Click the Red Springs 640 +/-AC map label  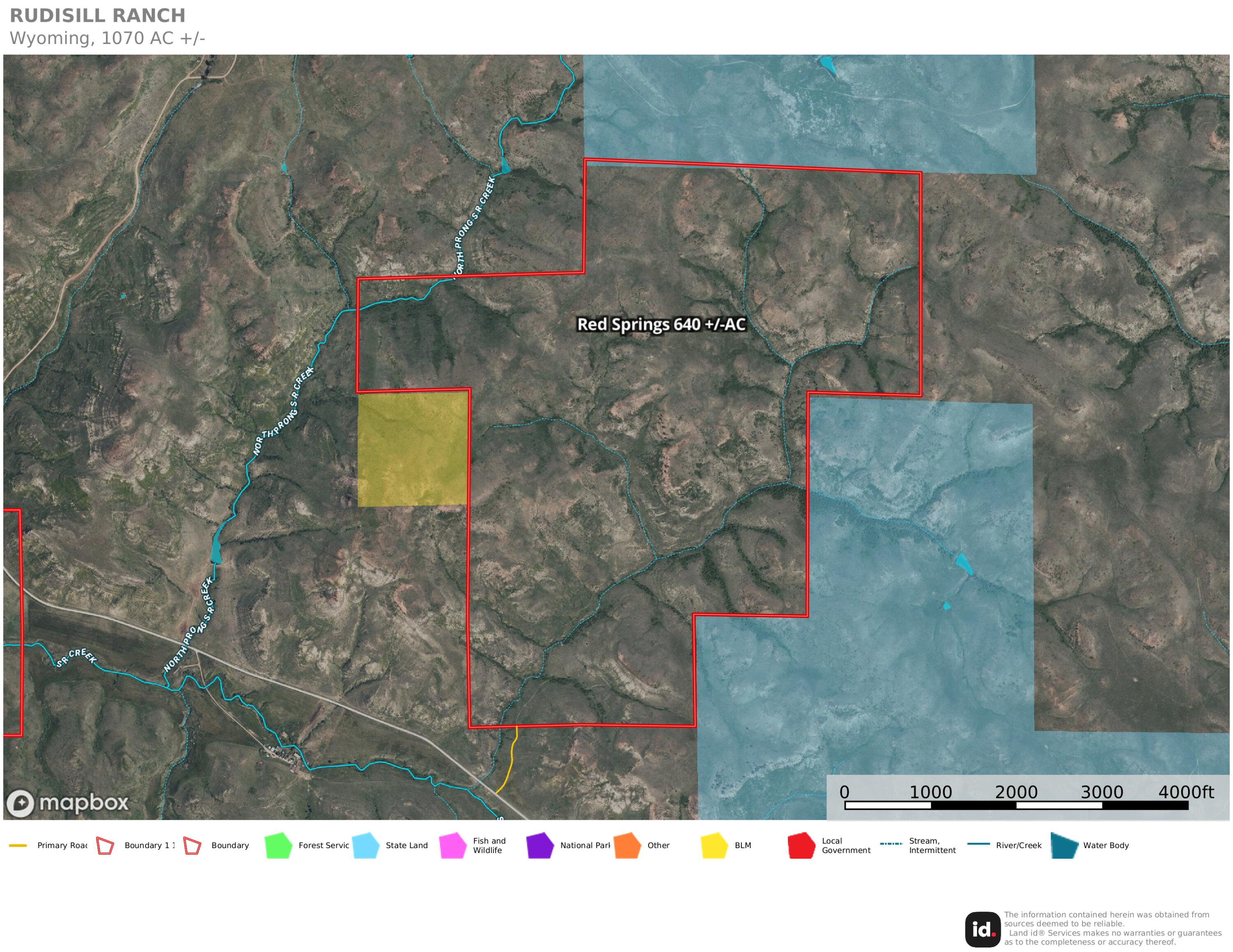click(x=661, y=325)
